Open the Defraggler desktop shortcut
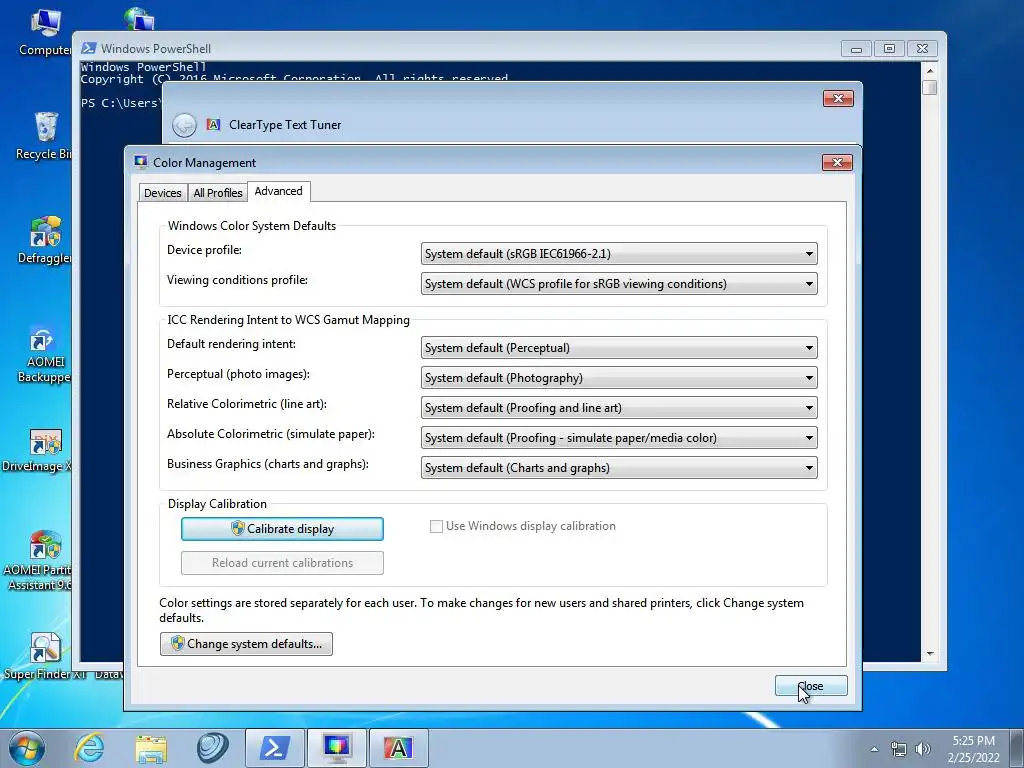Screen dimensions: 1024x768 pos(44,240)
